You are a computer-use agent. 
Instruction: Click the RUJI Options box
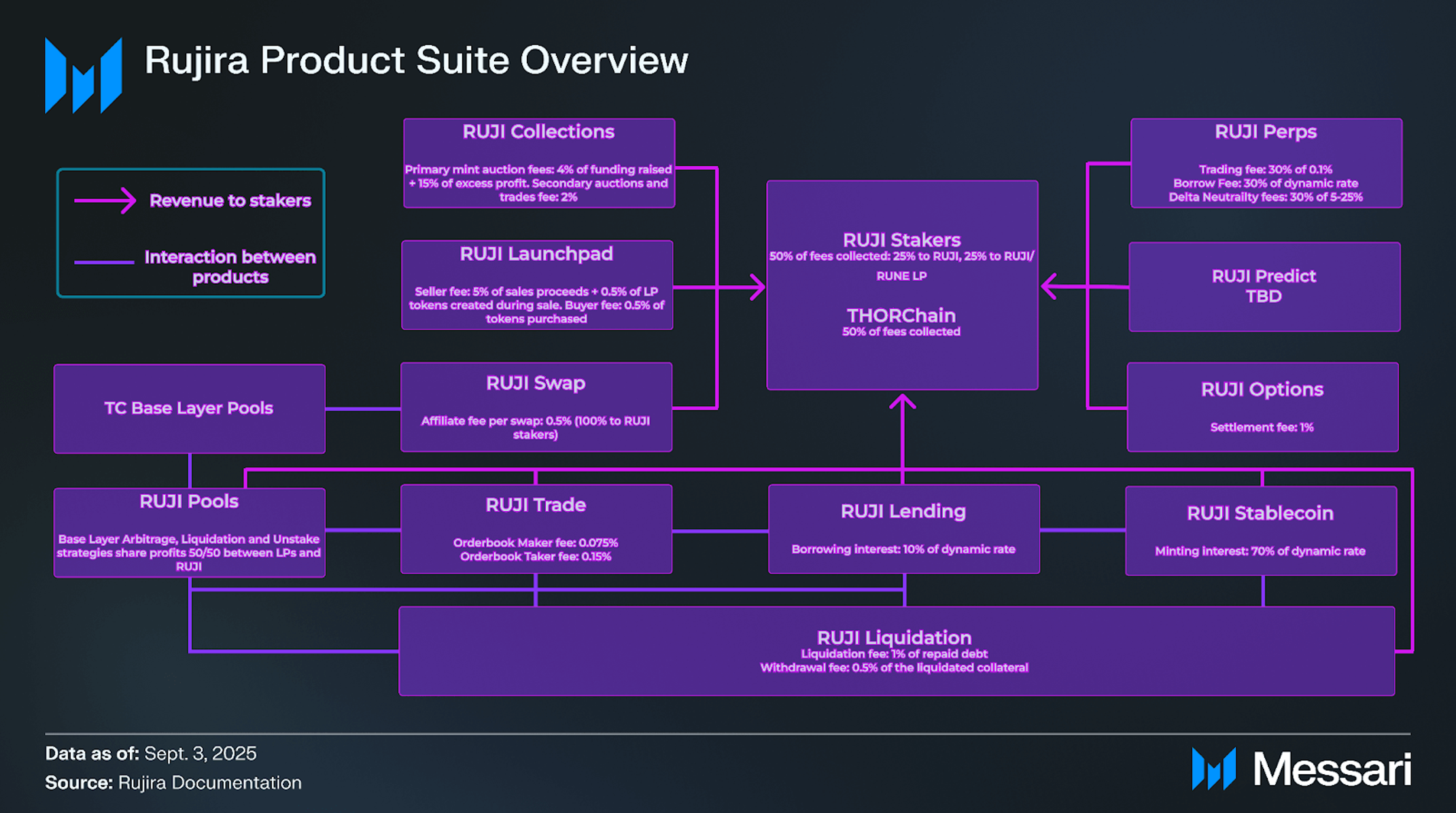pyautogui.click(x=1262, y=406)
